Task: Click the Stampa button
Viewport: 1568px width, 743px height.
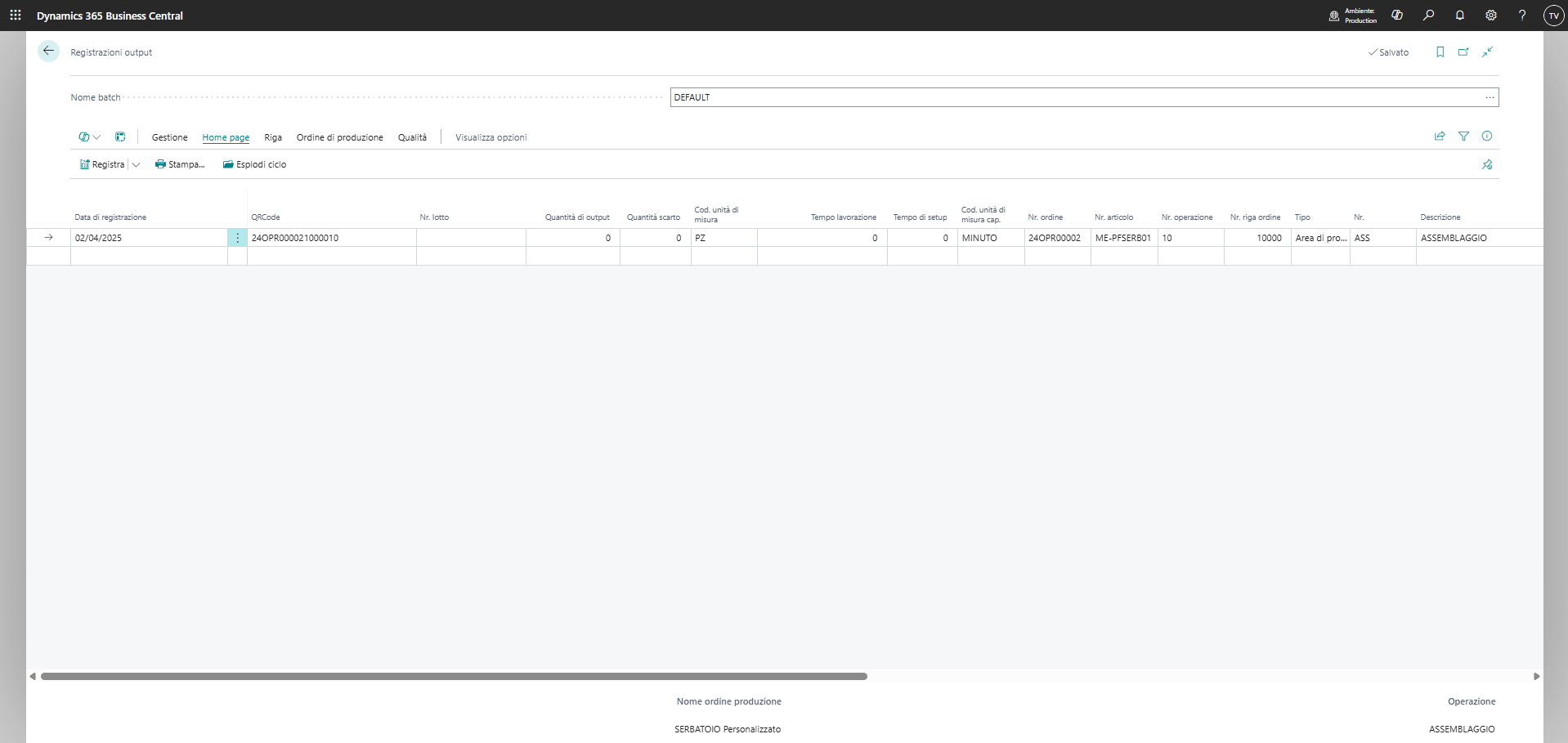Action: point(180,165)
